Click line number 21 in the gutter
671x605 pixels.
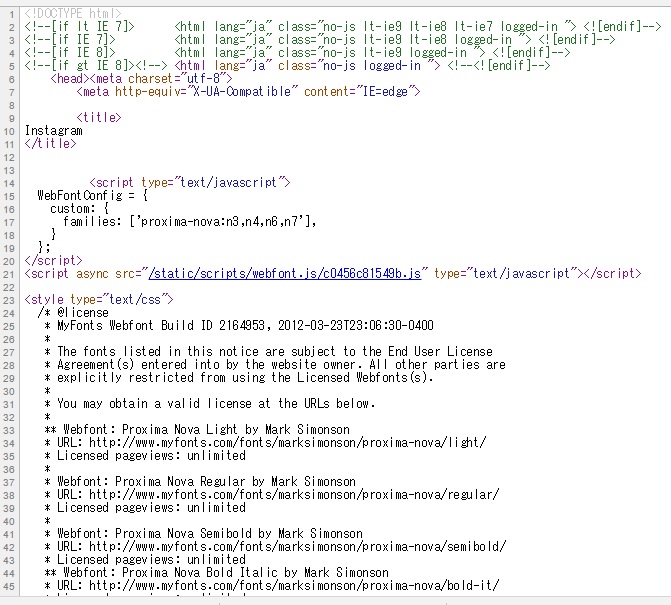(x=9, y=274)
